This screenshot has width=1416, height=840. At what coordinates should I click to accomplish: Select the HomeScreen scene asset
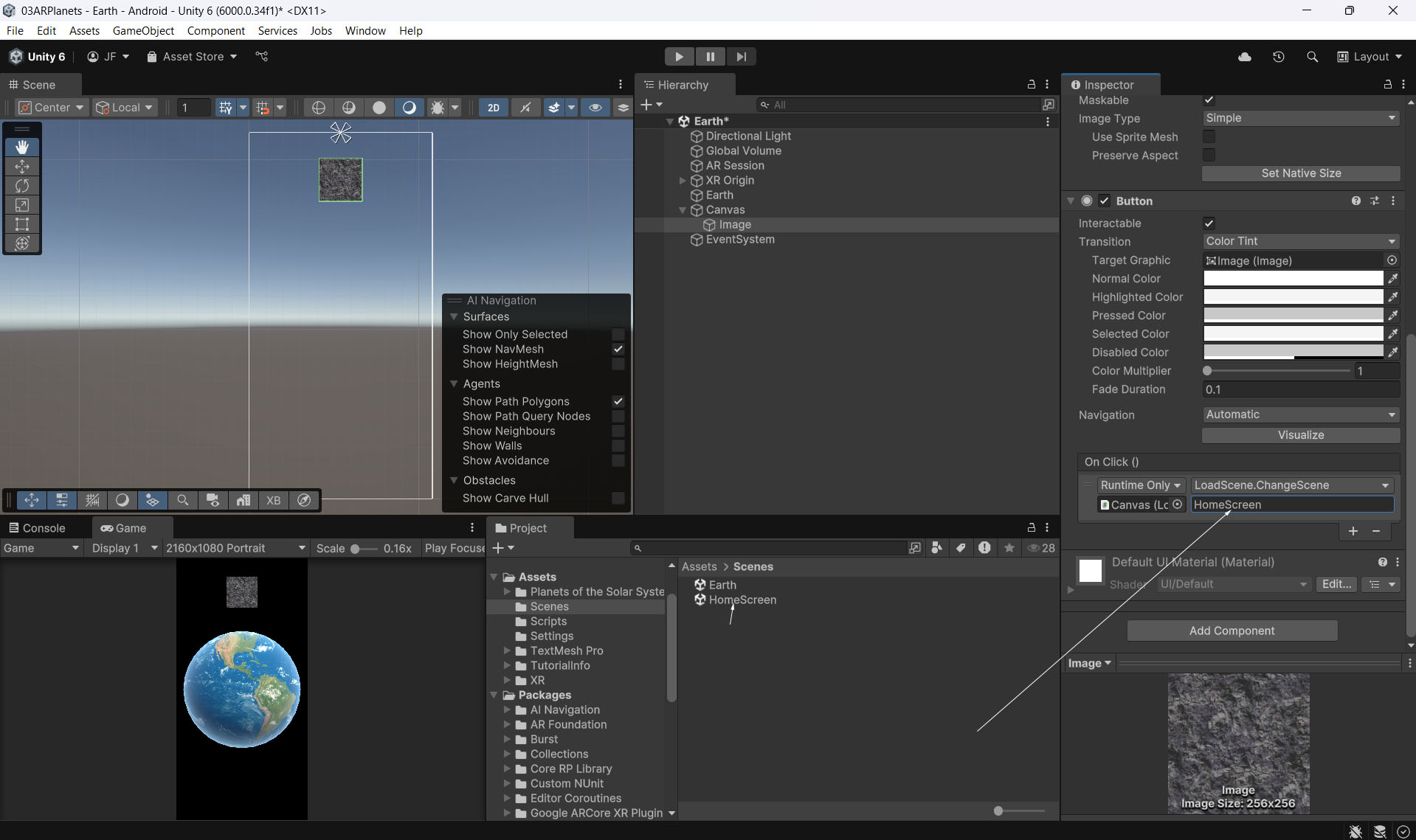(x=742, y=600)
